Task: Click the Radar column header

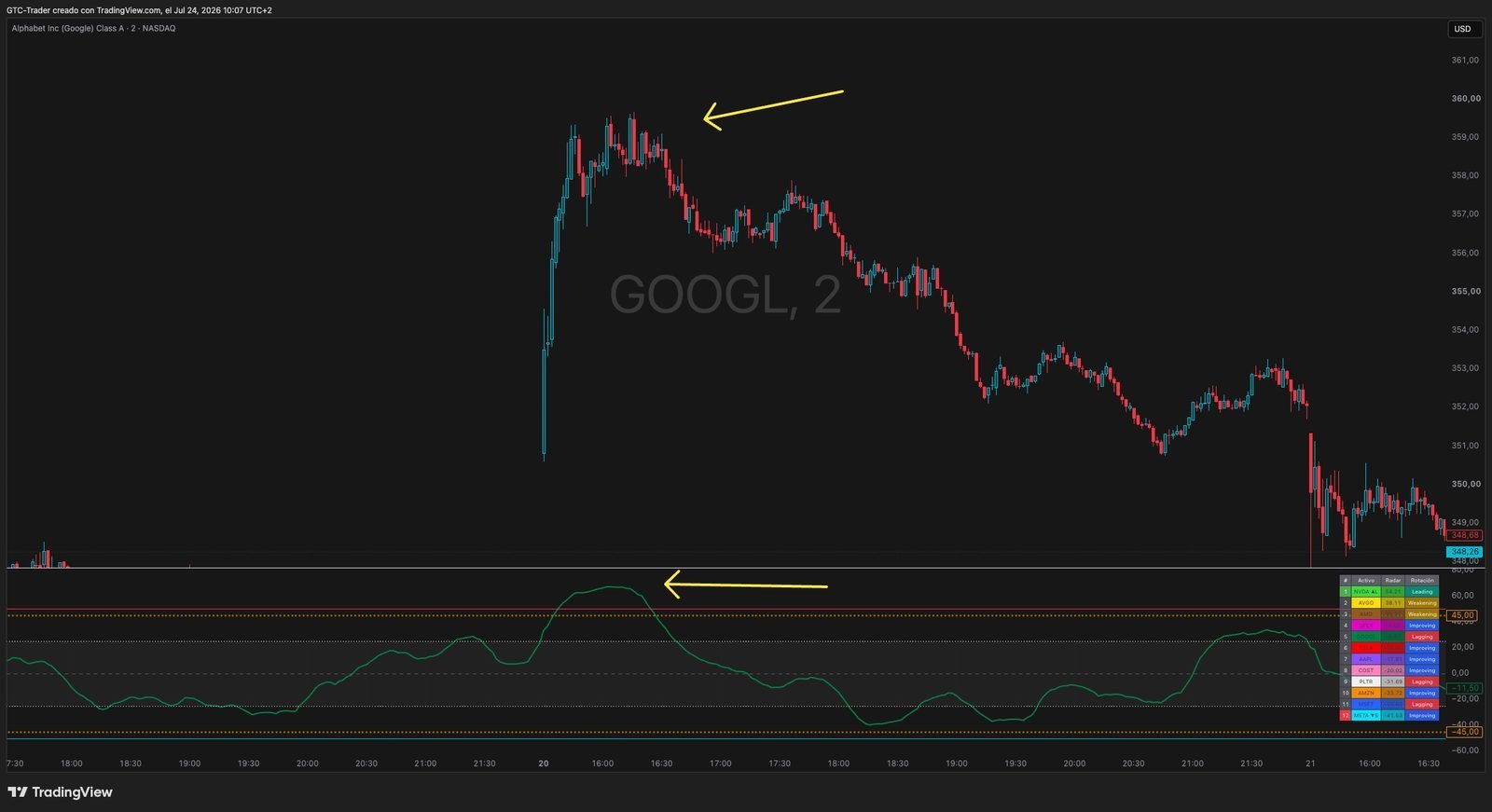Action: pos(1393,580)
